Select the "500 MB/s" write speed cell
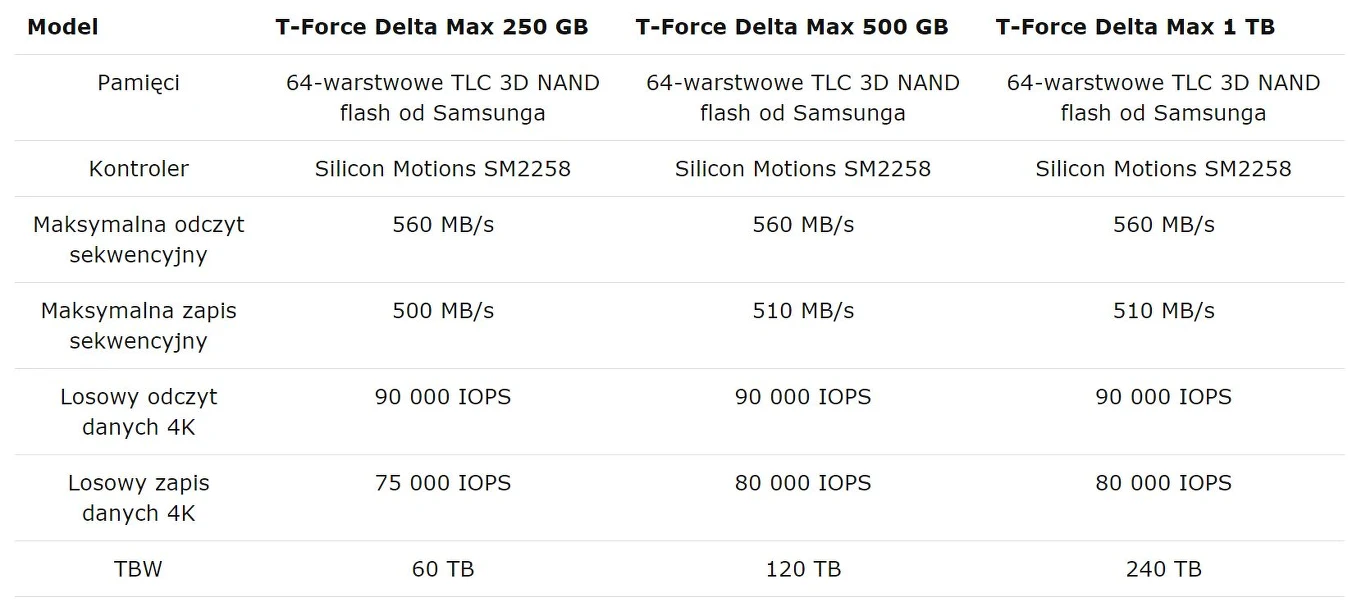This screenshot has height=602, width=1366. pyautogui.click(x=443, y=311)
